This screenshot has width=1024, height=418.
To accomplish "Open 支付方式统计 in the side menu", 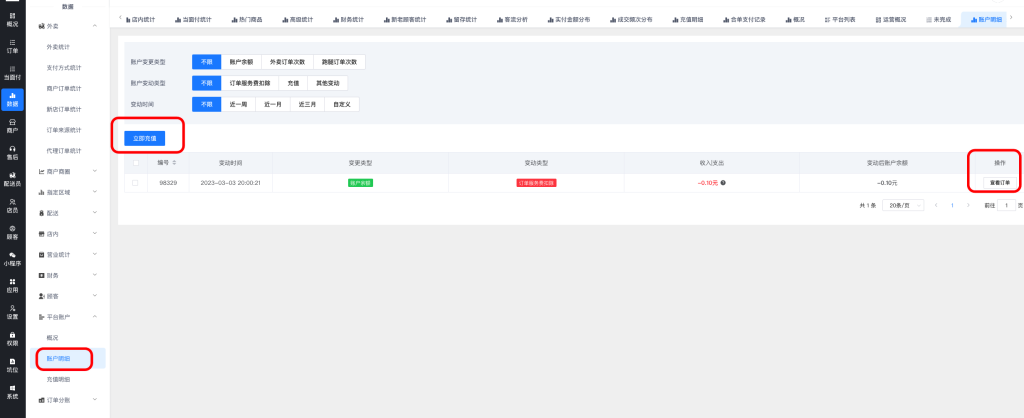I will [x=64, y=68].
